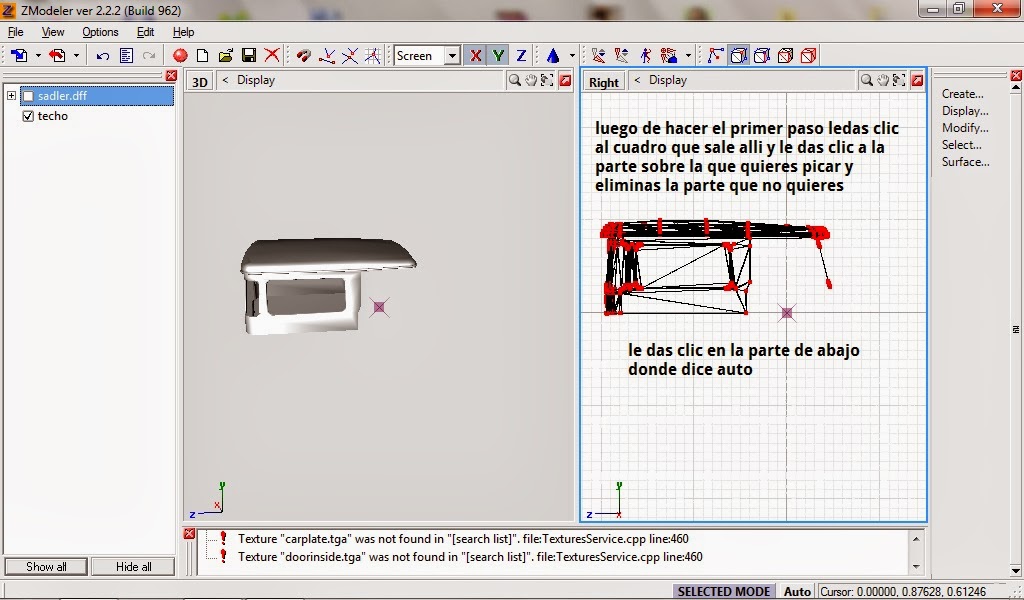Click the Undo arrow icon
The width and height of the screenshot is (1024, 600).
[103, 55]
